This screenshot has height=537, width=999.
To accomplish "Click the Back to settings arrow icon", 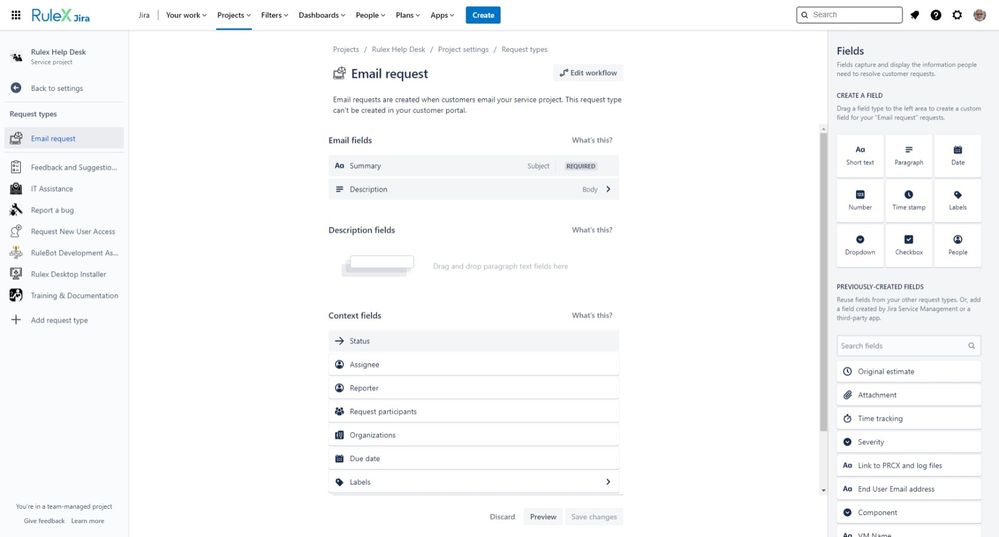I will [x=16, y=88].
